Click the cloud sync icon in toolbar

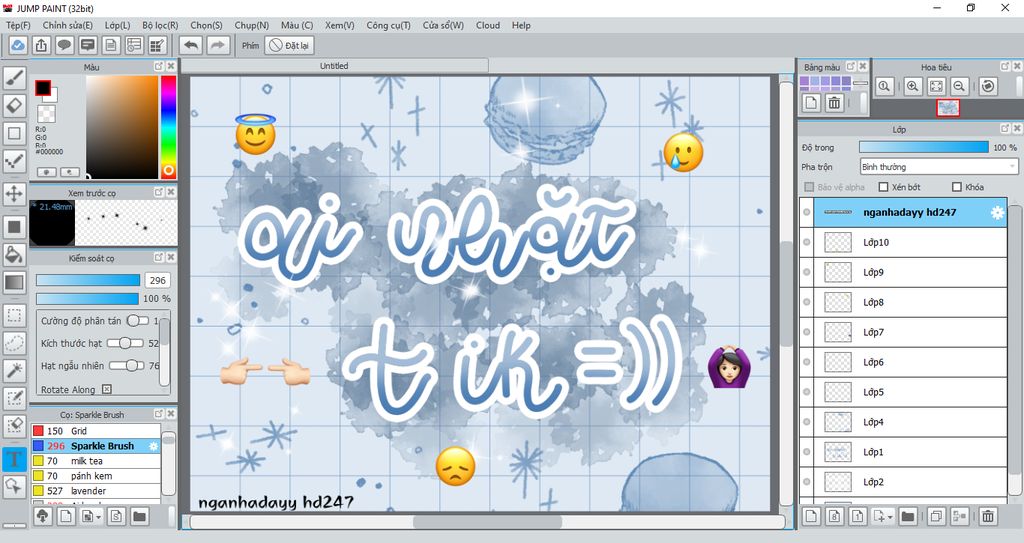[18, 45]
